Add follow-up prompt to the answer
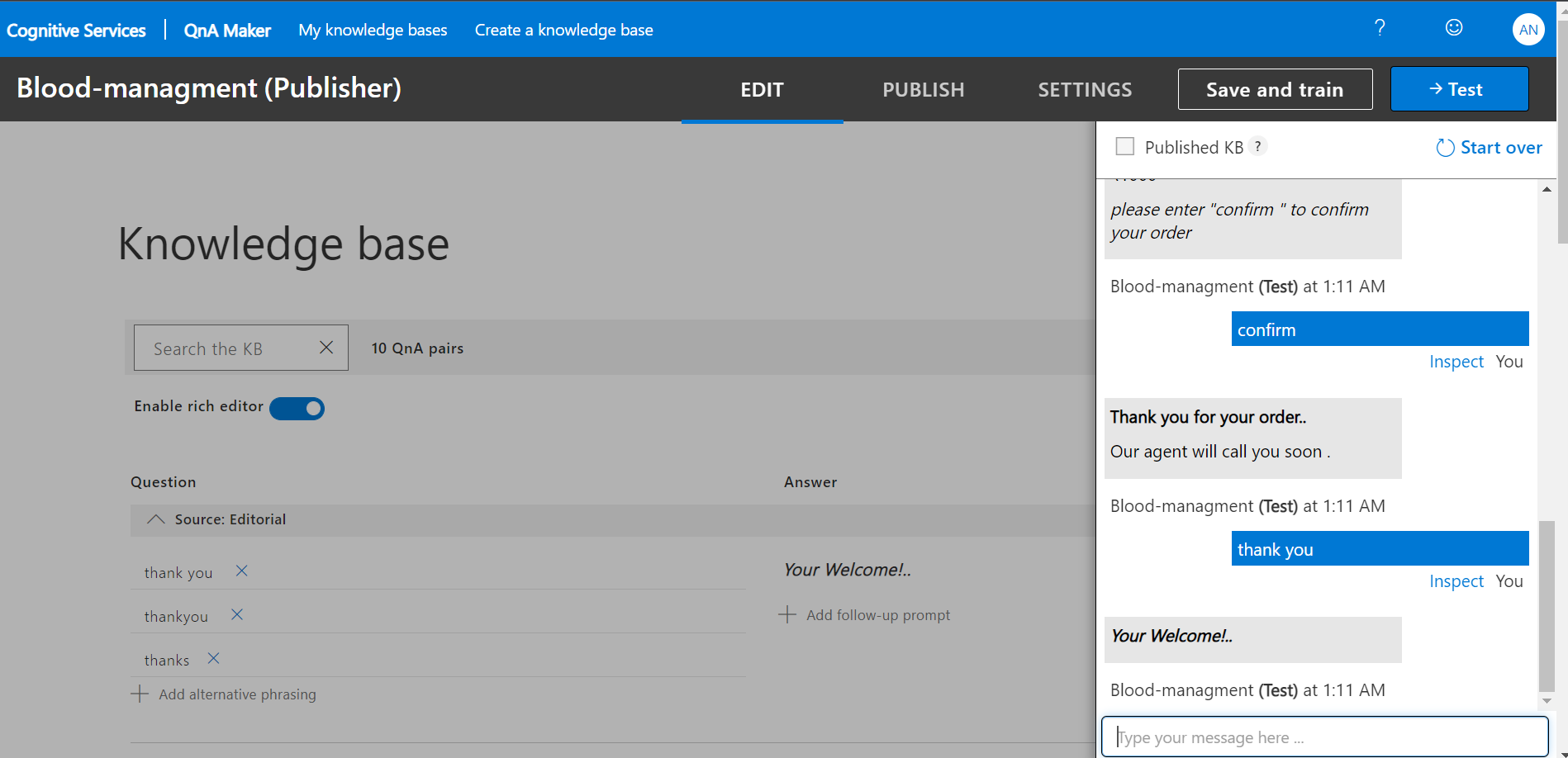This screenshot has height=758, width=1568. click(864, 614)
